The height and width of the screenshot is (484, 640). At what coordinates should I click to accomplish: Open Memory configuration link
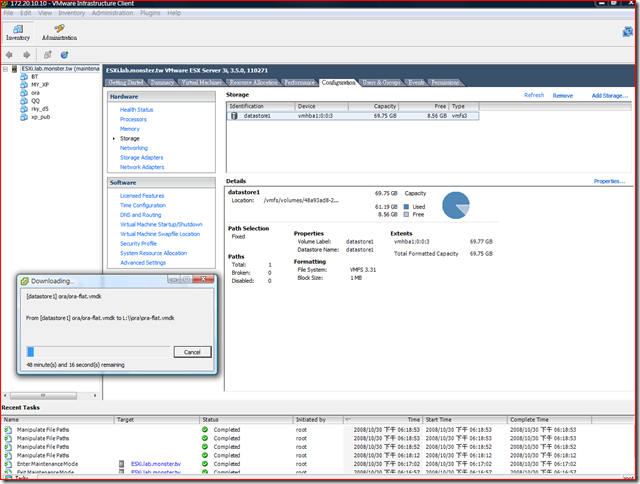coord(129,129)
